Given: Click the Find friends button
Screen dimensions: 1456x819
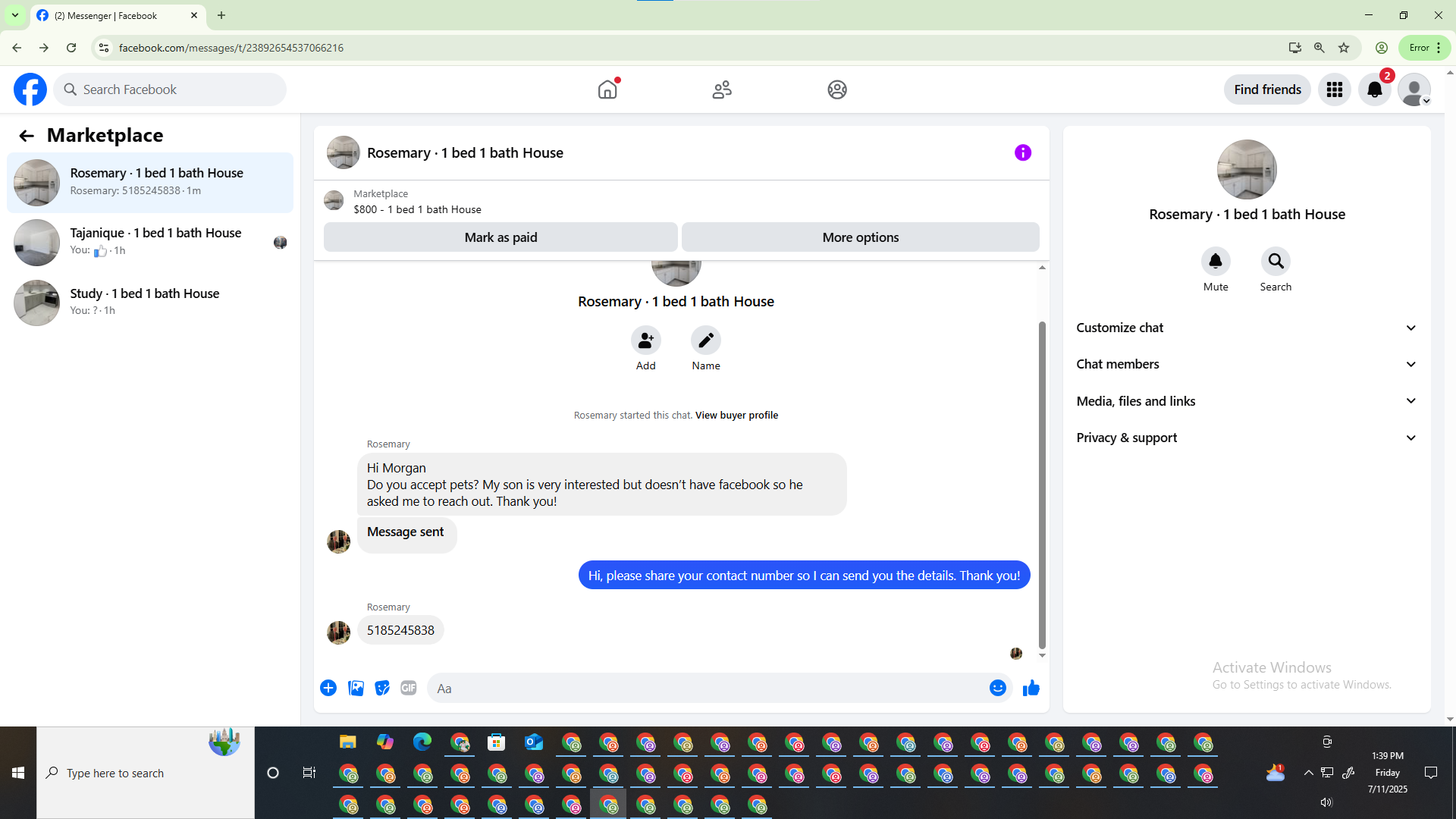Looking at the screenshot, I should coord(1267,89).
